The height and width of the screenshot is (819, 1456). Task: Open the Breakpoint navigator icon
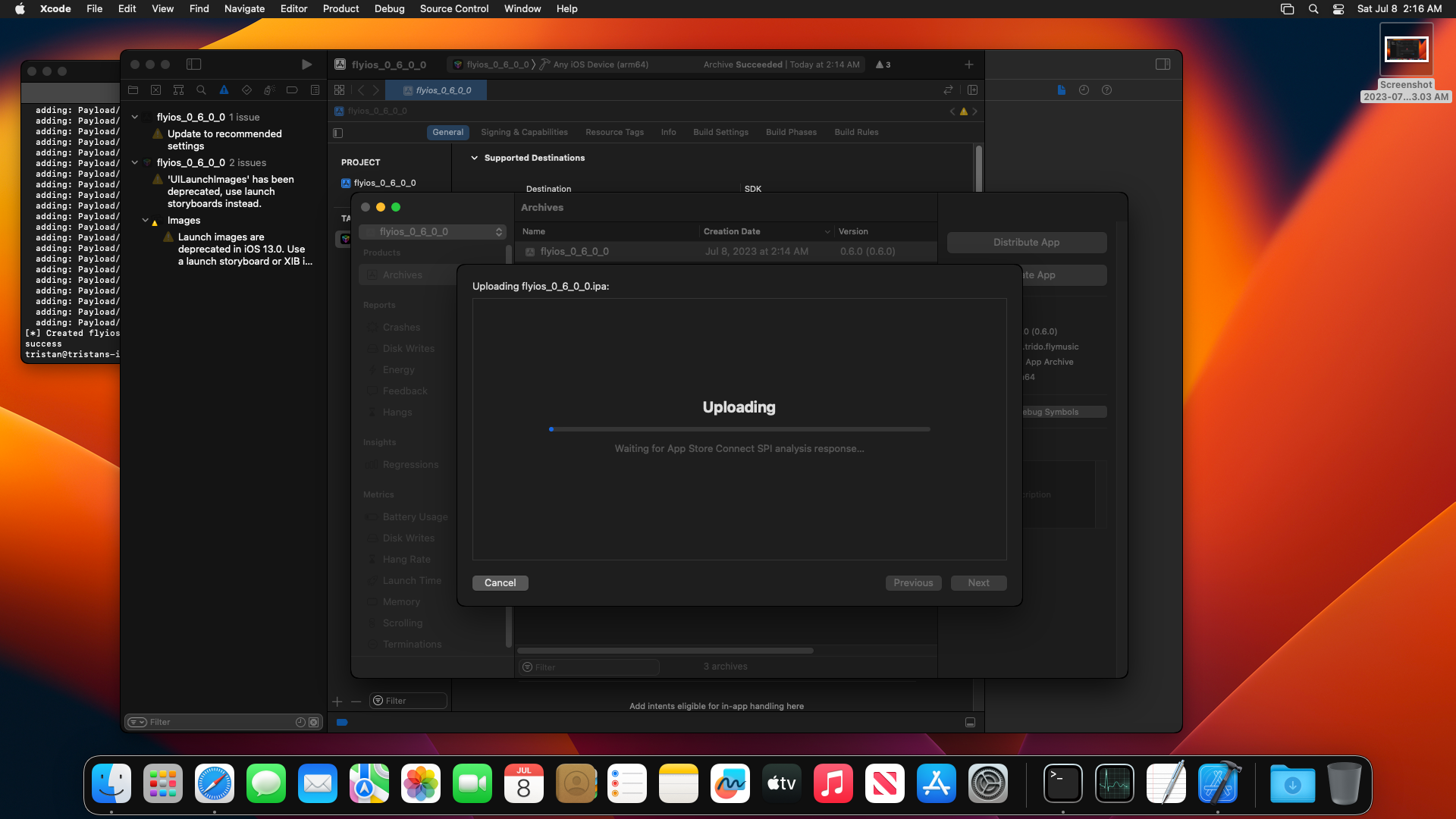[292, 89]
